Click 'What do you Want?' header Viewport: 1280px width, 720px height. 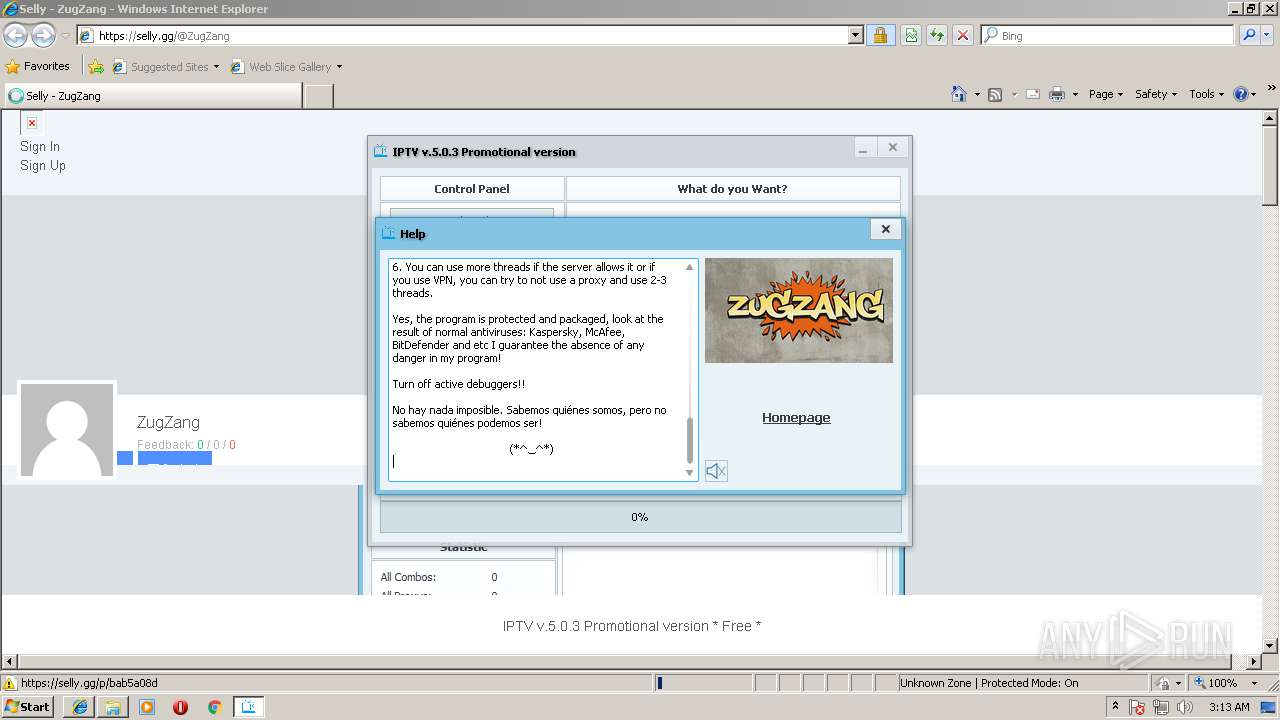733,188
